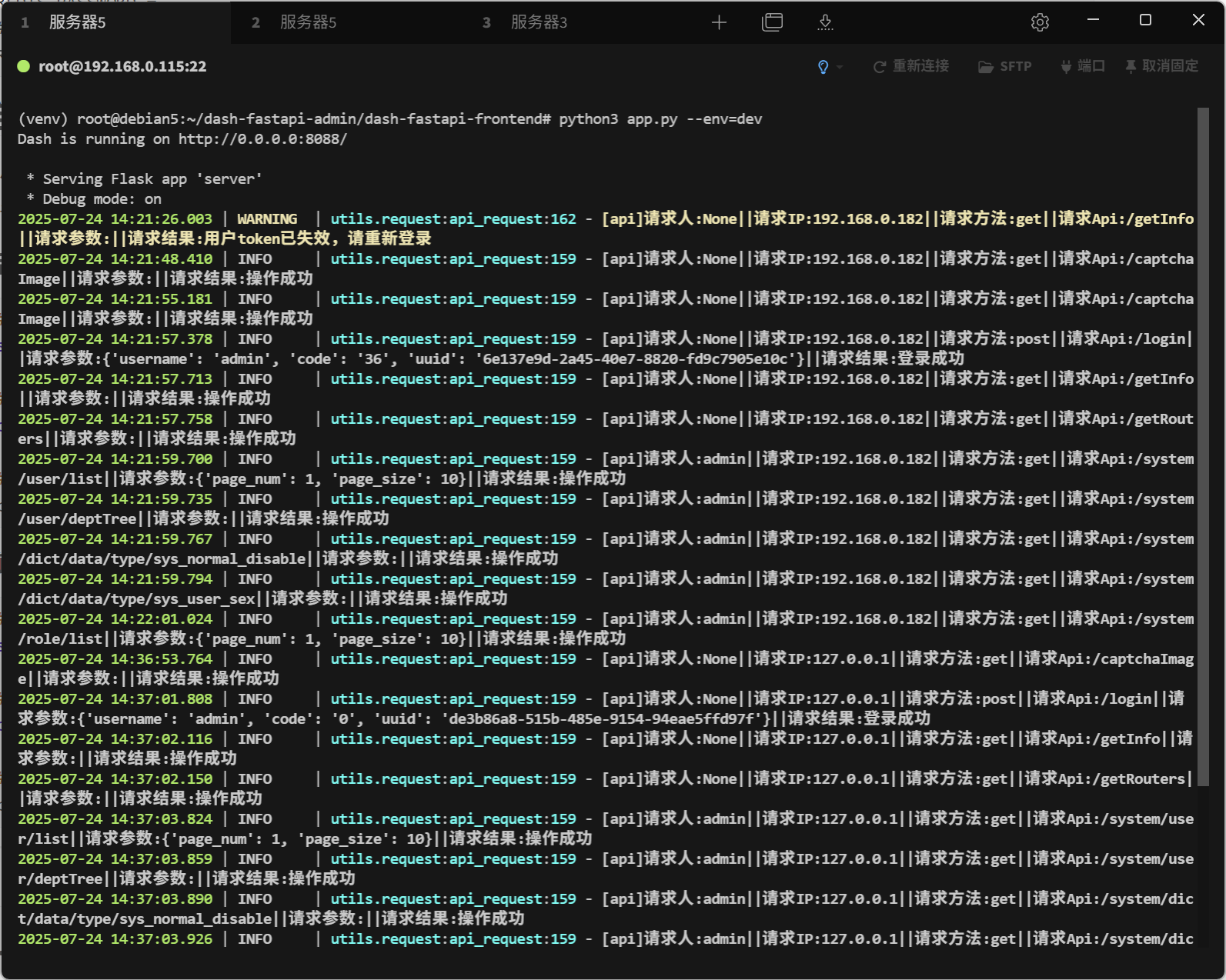Click uuid 'de3b86a8-515b-485e-9154-94eae5ffd97f'
Screen dimensions: 1226x980
coord(602,718)
